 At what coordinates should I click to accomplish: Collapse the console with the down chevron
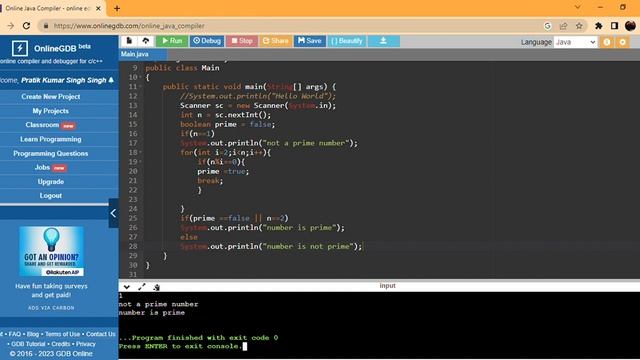pos(127,287)
